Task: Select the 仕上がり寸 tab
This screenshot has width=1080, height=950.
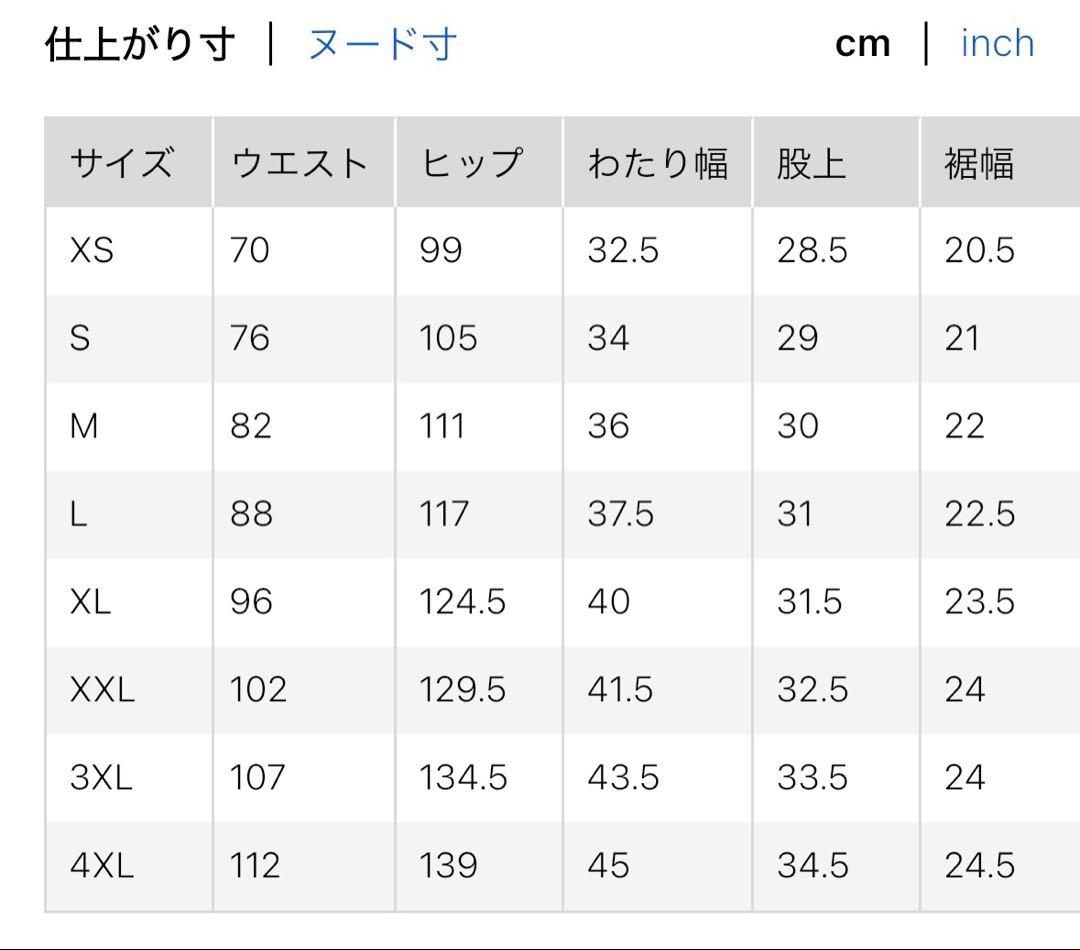Action: [x=140, y=45]
